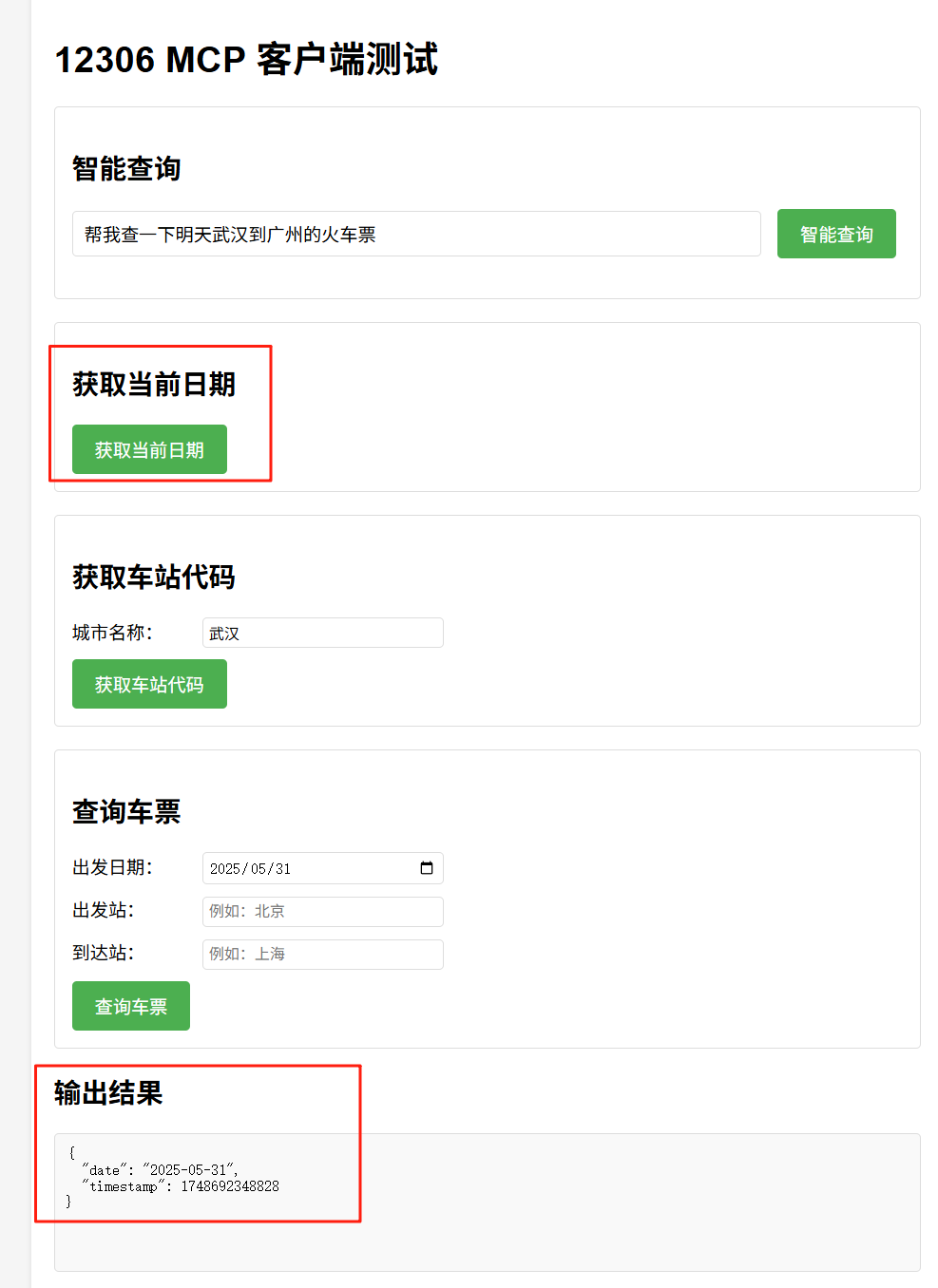
Task: Click the 查询车票 green button
Action: pyautogui.click(x=131, y=1006)
